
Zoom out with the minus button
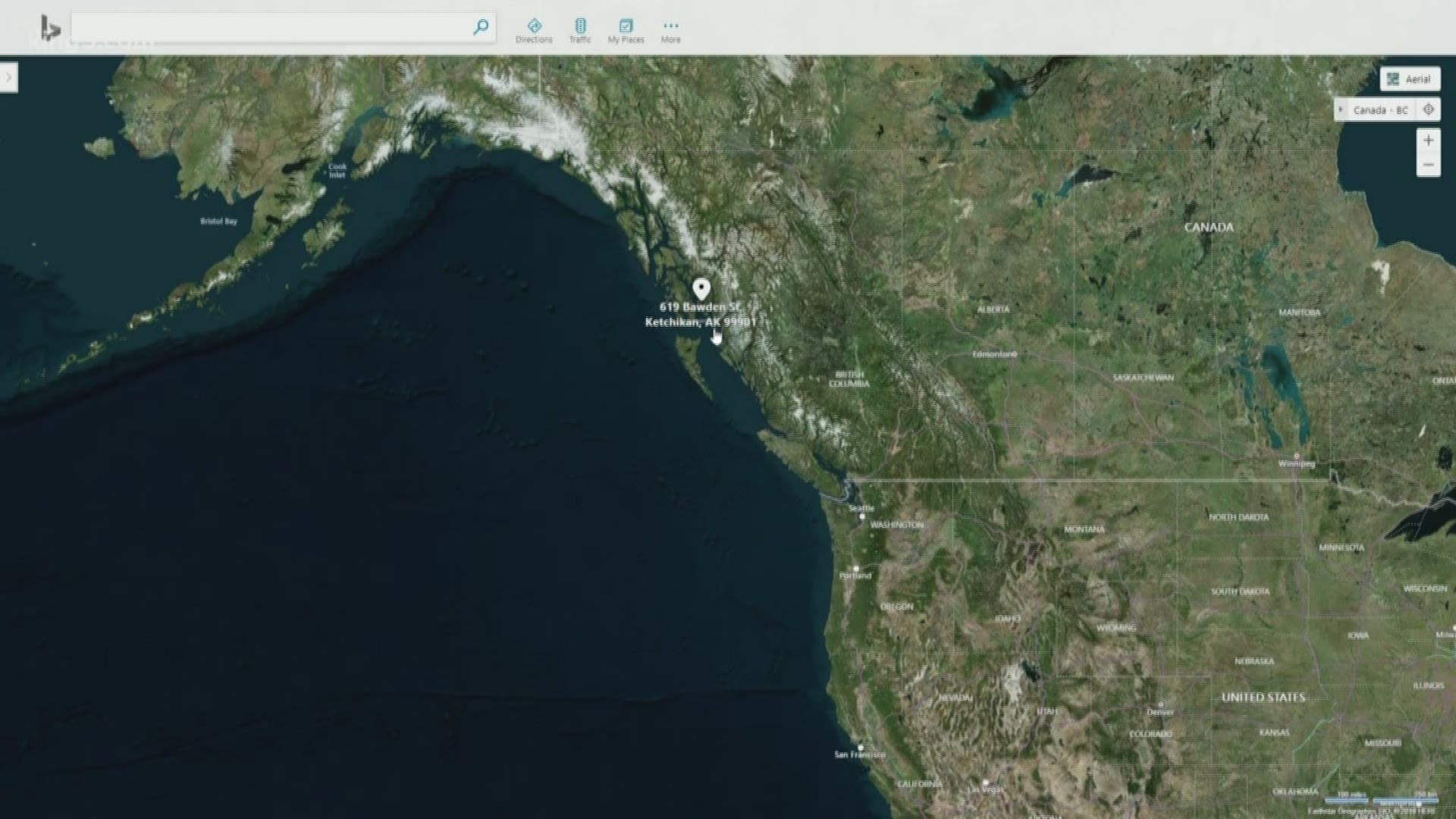1428,165
